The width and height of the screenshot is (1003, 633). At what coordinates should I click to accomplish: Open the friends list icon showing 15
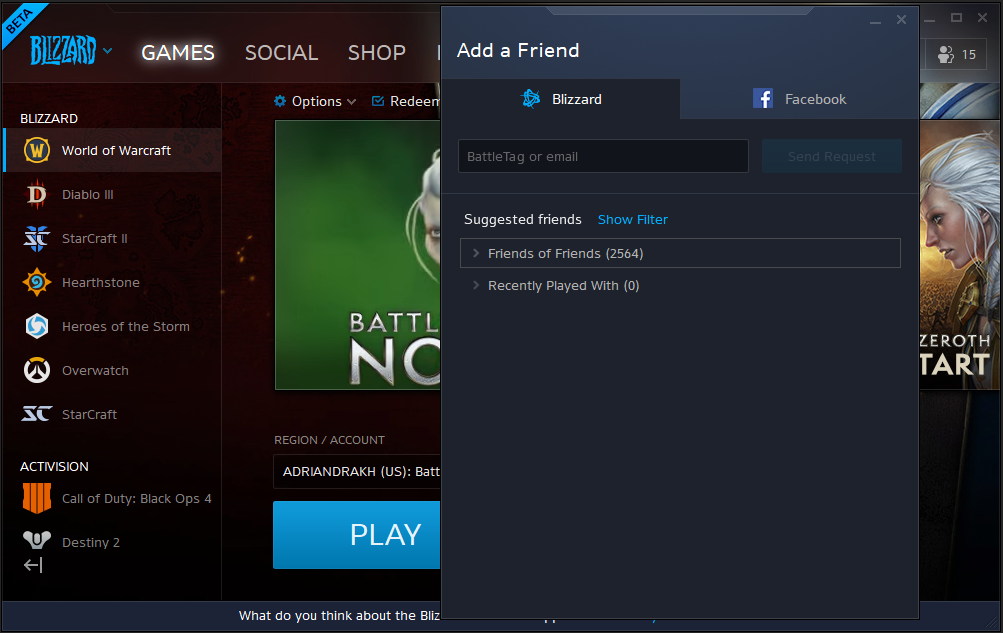tap(956, 55)
